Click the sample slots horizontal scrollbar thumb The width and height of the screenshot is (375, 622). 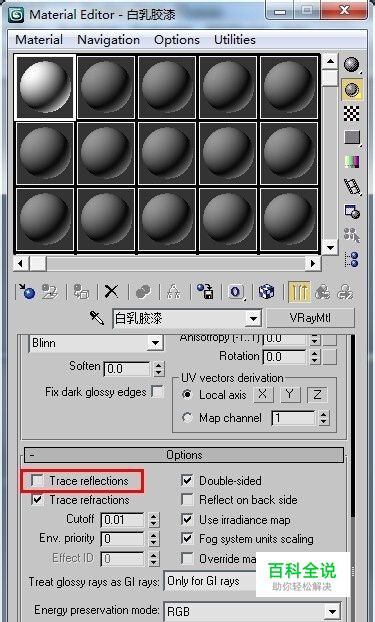38,263
